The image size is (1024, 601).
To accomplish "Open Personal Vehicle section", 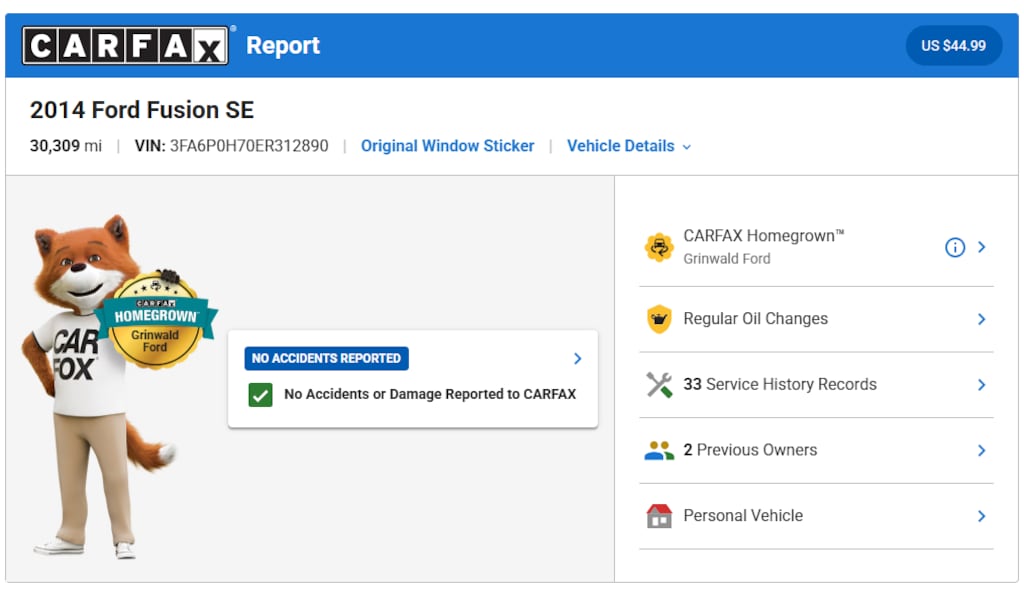I will [x=816, y=516].
